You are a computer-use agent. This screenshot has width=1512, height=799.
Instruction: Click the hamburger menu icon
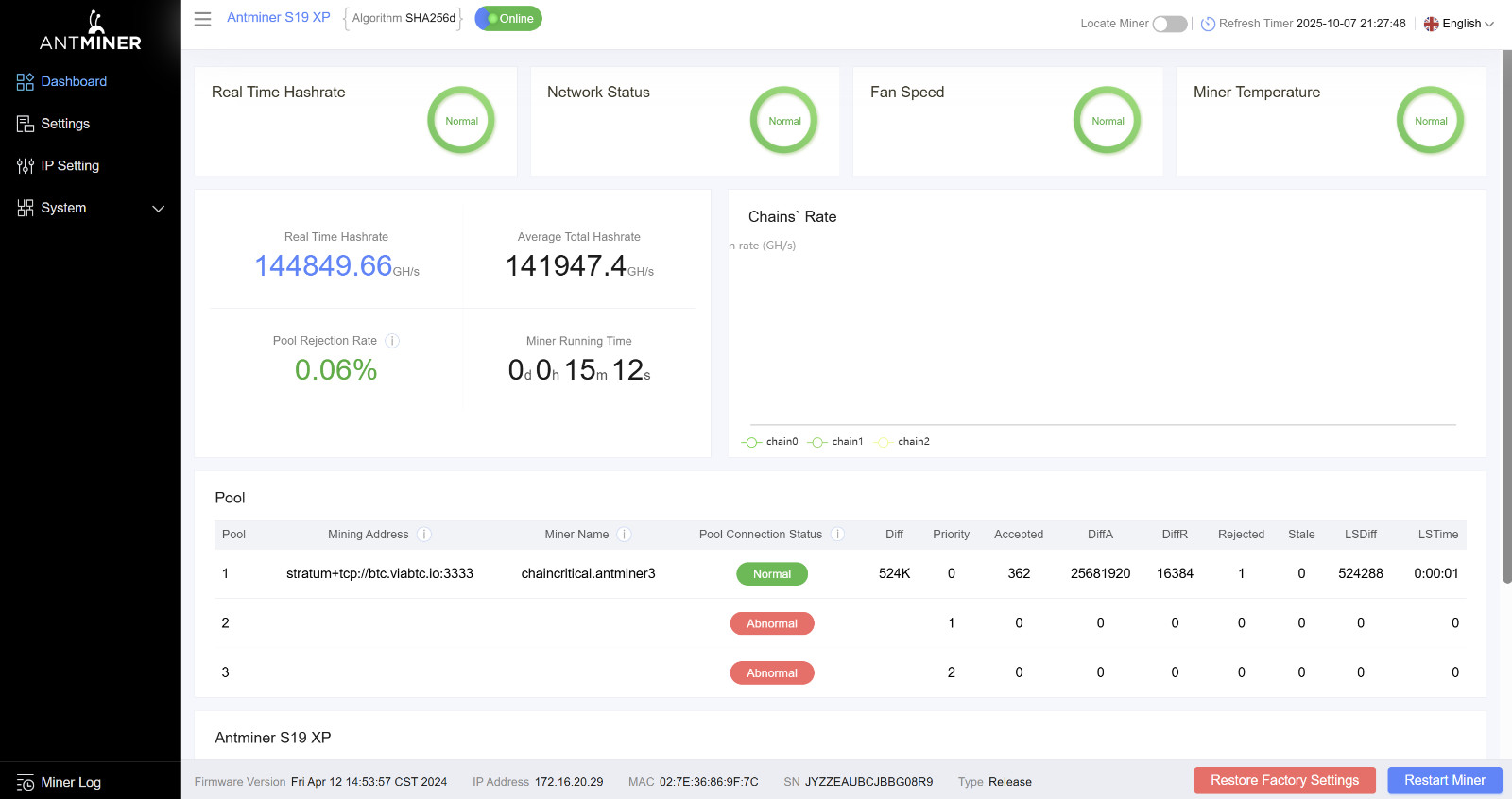tap(202, 19)
